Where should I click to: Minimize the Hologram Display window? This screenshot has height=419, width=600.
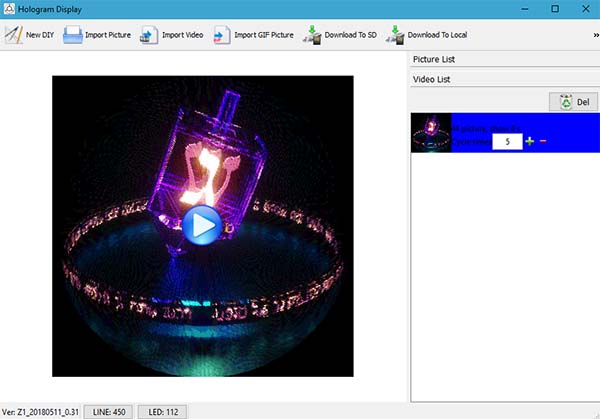tap(525, 9)
